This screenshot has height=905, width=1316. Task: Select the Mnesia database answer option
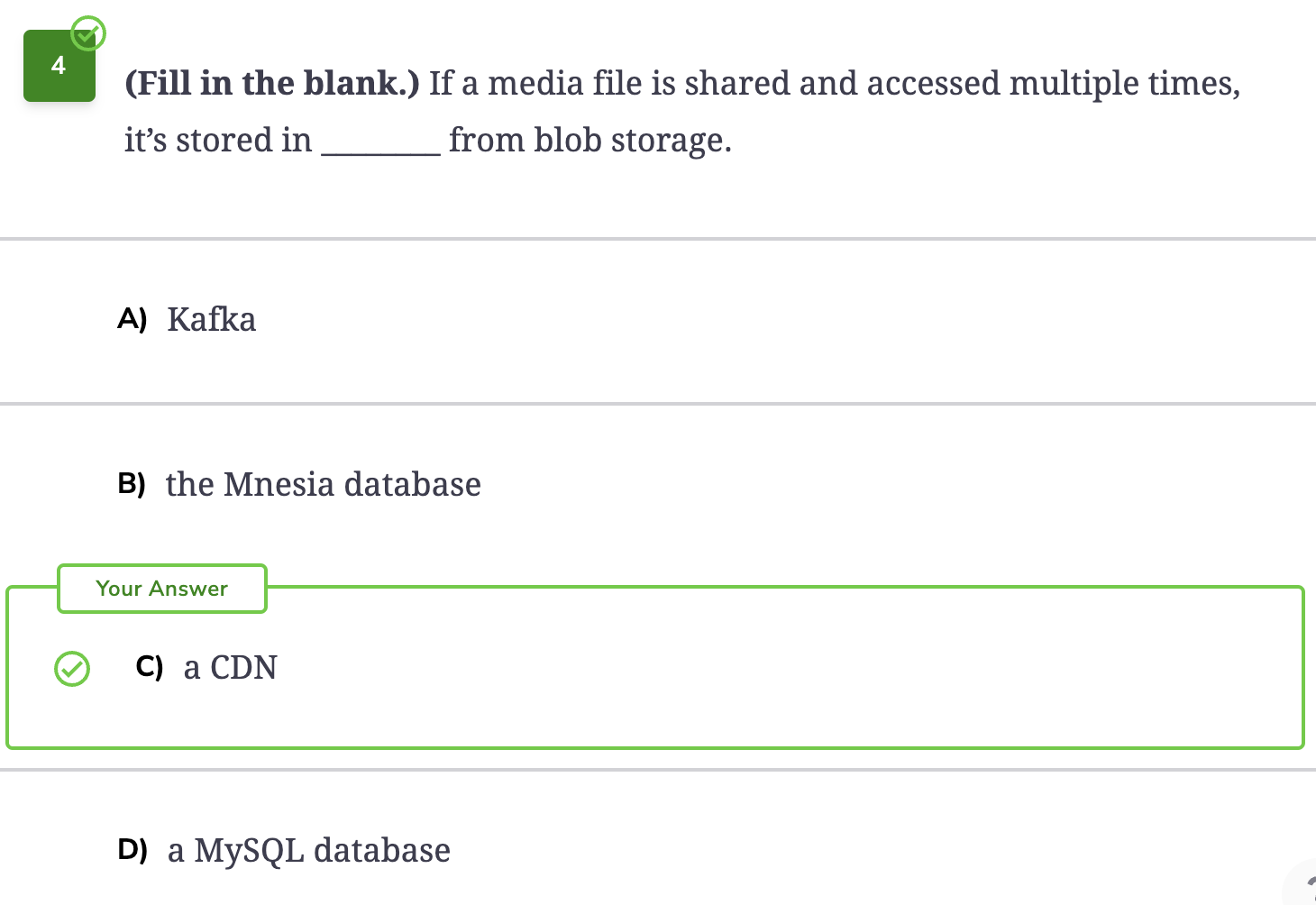click(658, 485)
